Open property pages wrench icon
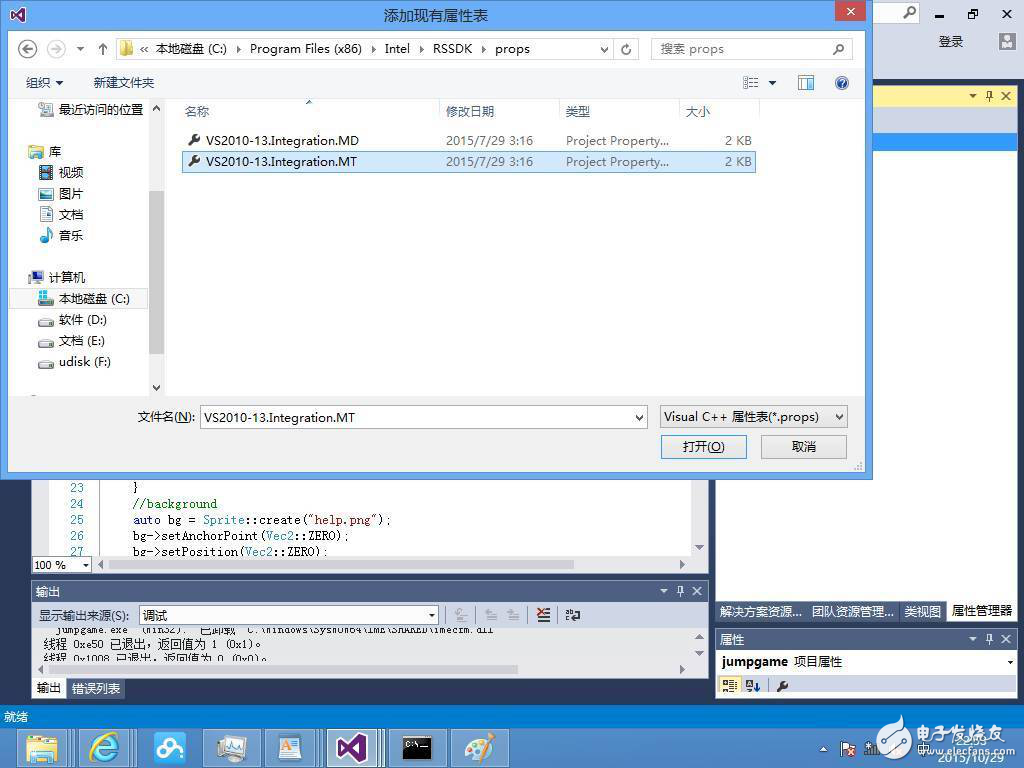Screen dimensions: 1024x768 pos(783,685)
